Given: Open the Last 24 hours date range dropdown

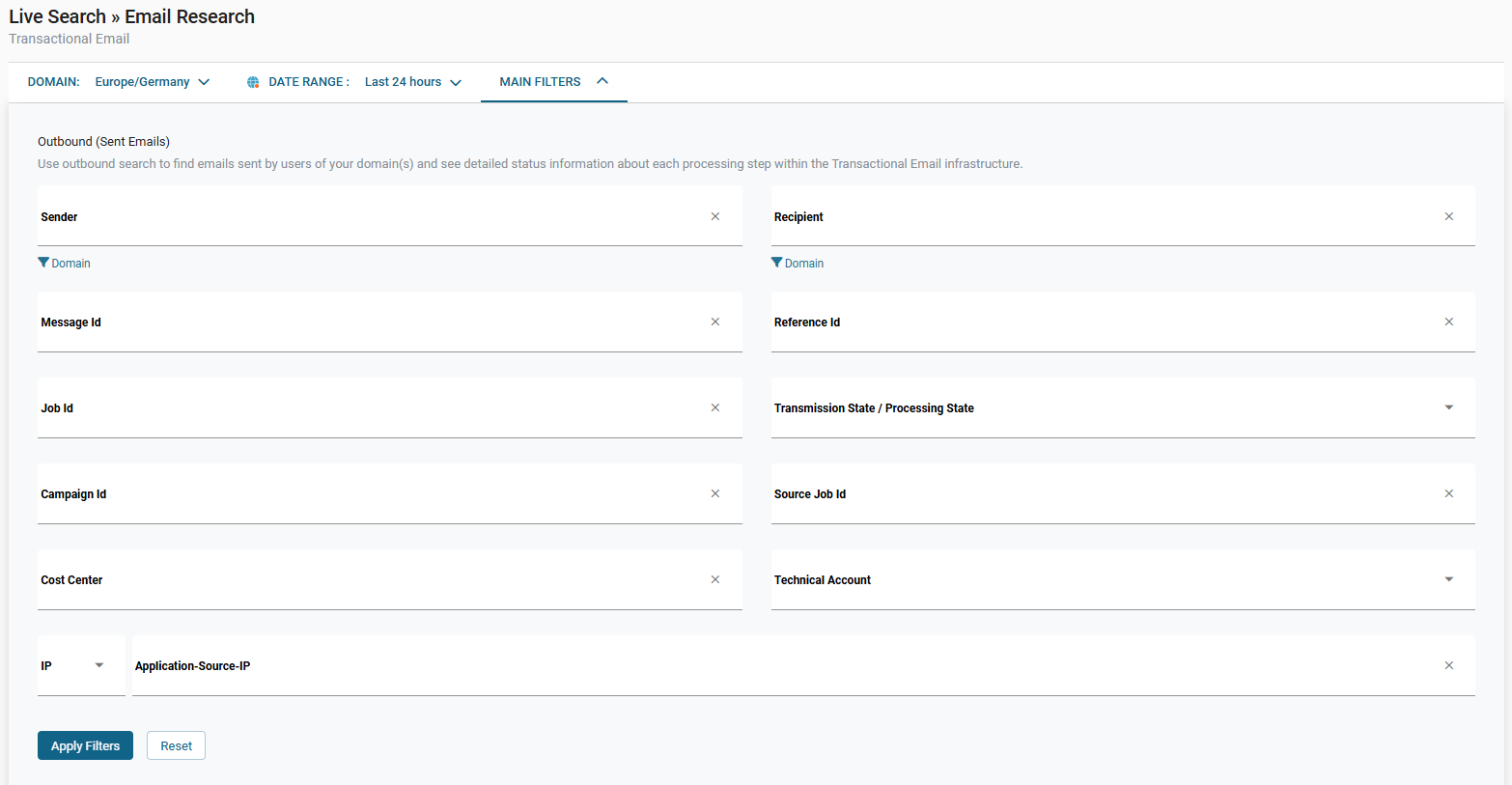Looking at the screenshot, I should (x=412, y=82).
